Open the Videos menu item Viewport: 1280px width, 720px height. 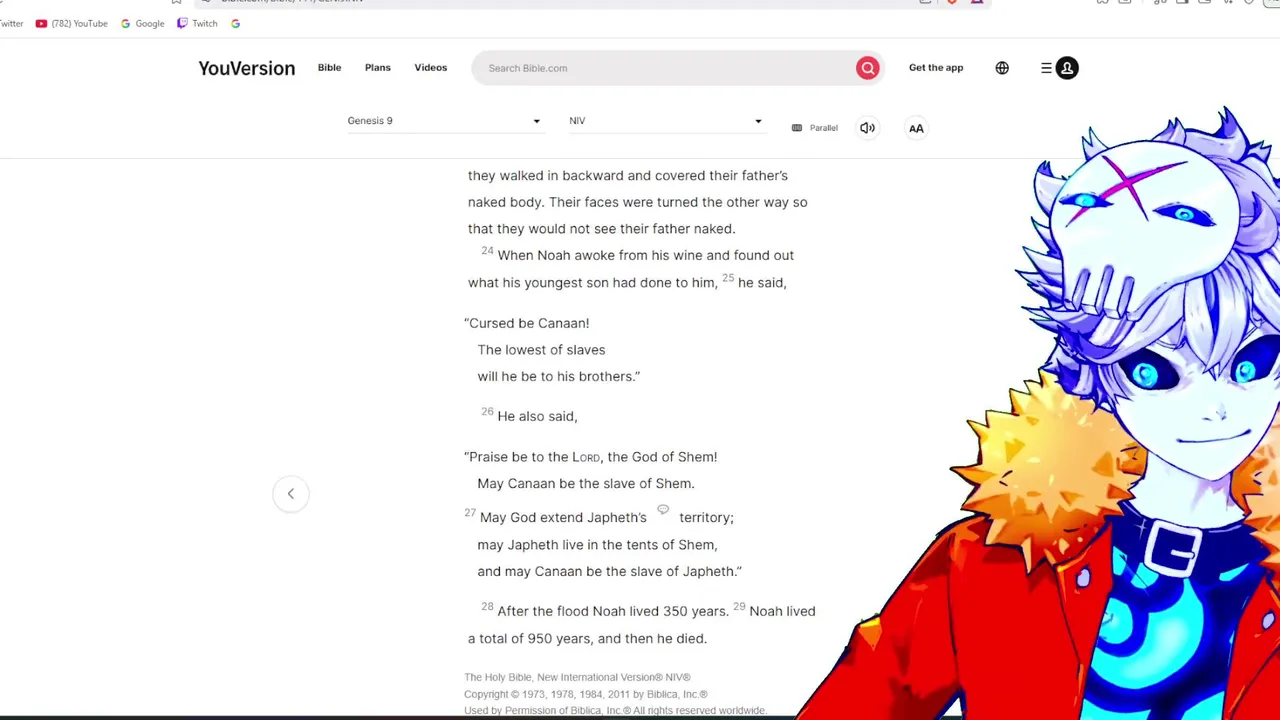(x=431, y=67)
